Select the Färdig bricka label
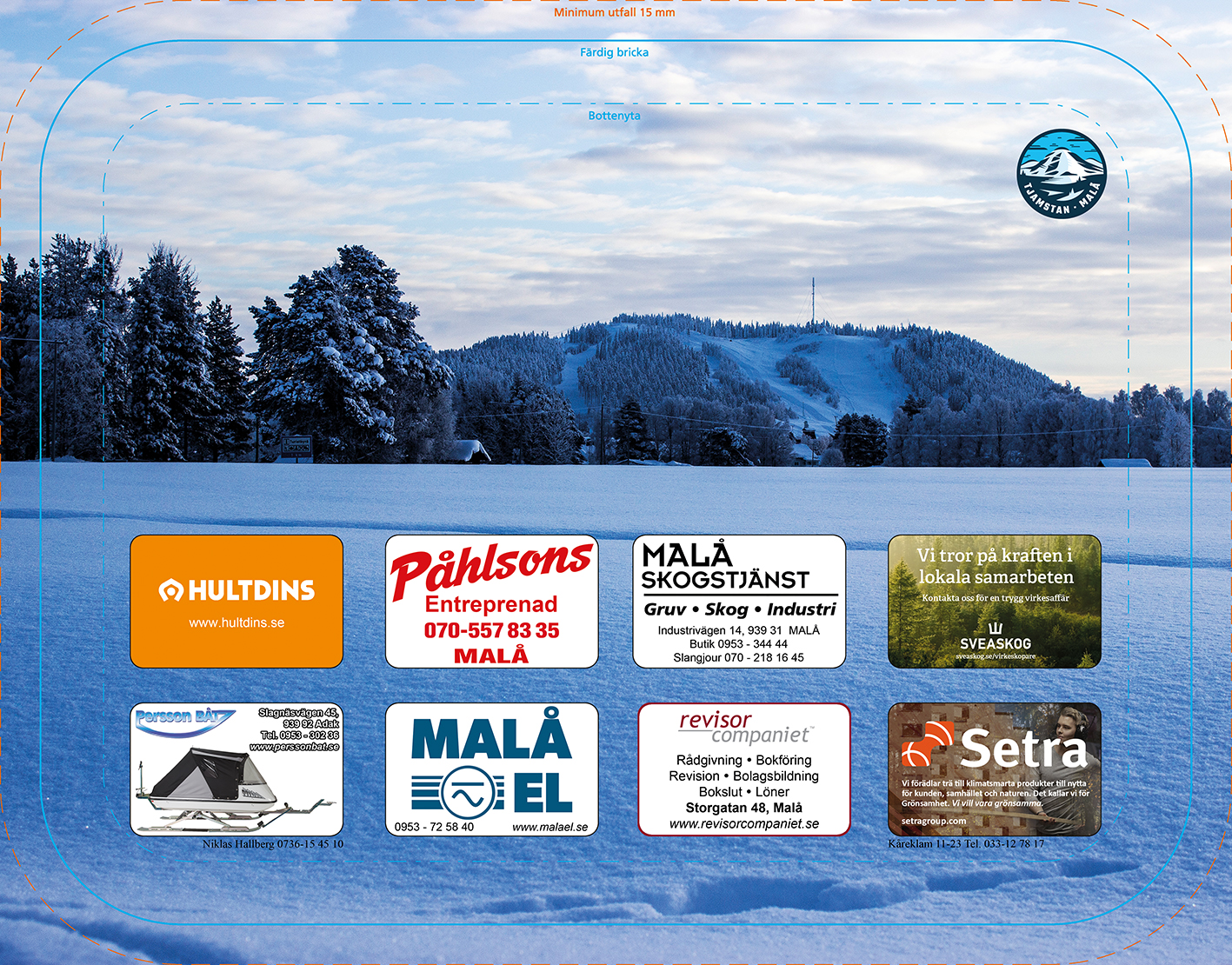This screenshot has height=965, width=1232. (615, 52)
